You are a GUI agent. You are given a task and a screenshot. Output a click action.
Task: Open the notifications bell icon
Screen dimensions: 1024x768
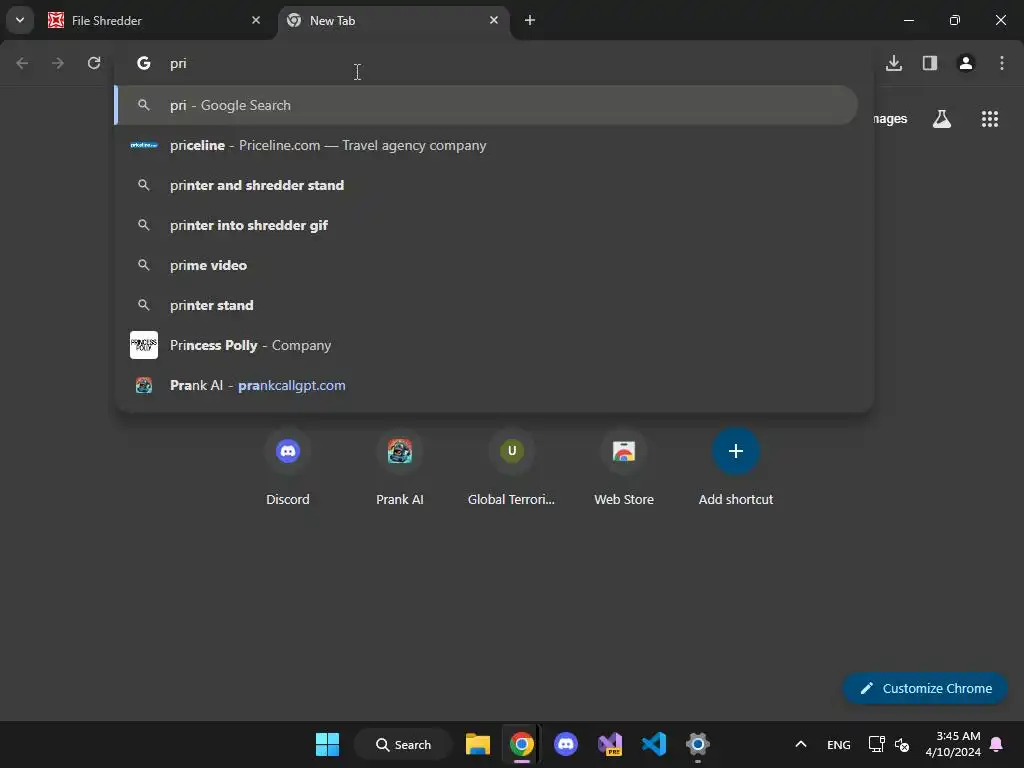pyautogui.click(x=997, y=744)
